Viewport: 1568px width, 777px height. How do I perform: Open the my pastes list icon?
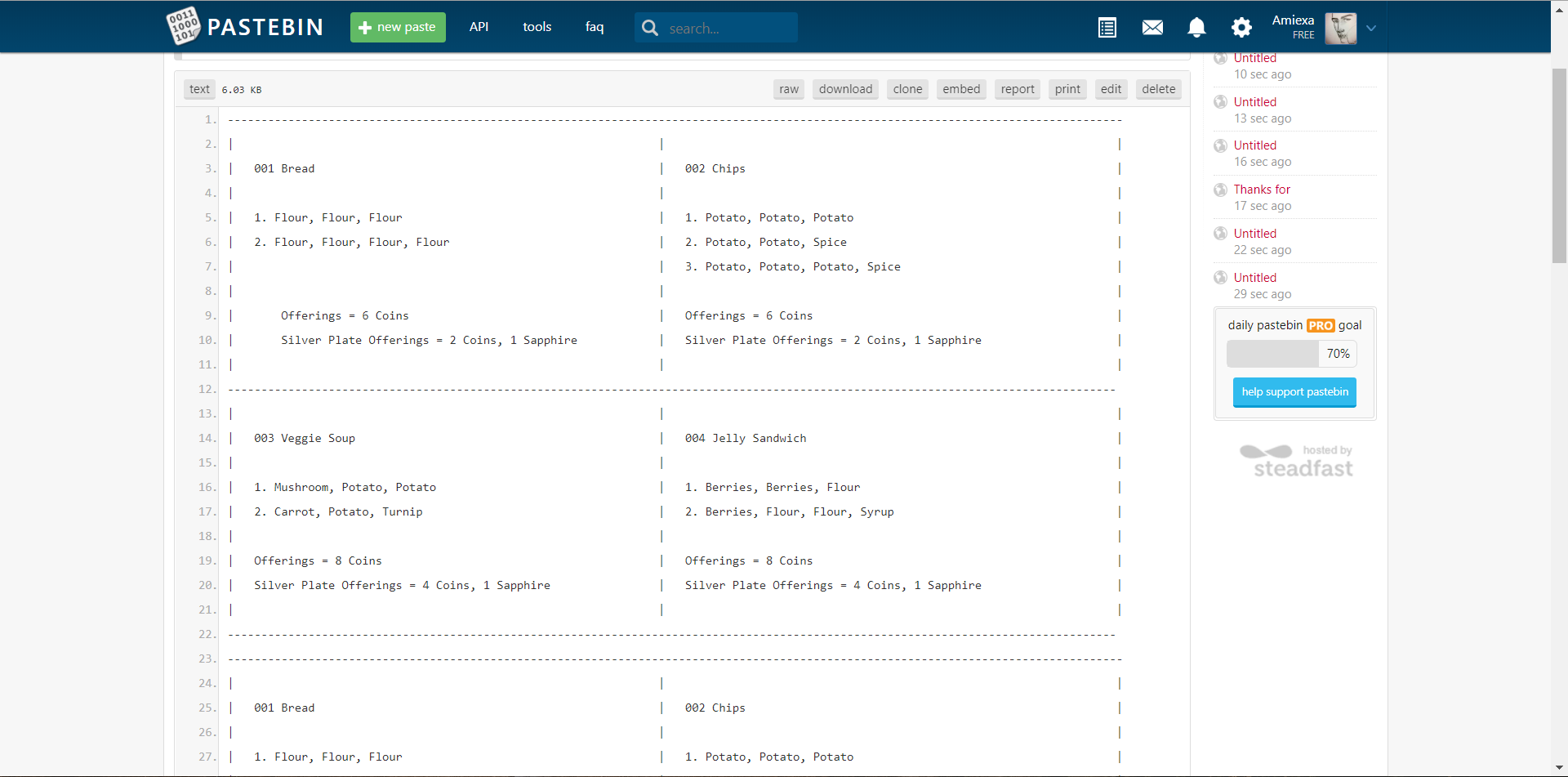pyautogui.click(x=1107, y=28)
